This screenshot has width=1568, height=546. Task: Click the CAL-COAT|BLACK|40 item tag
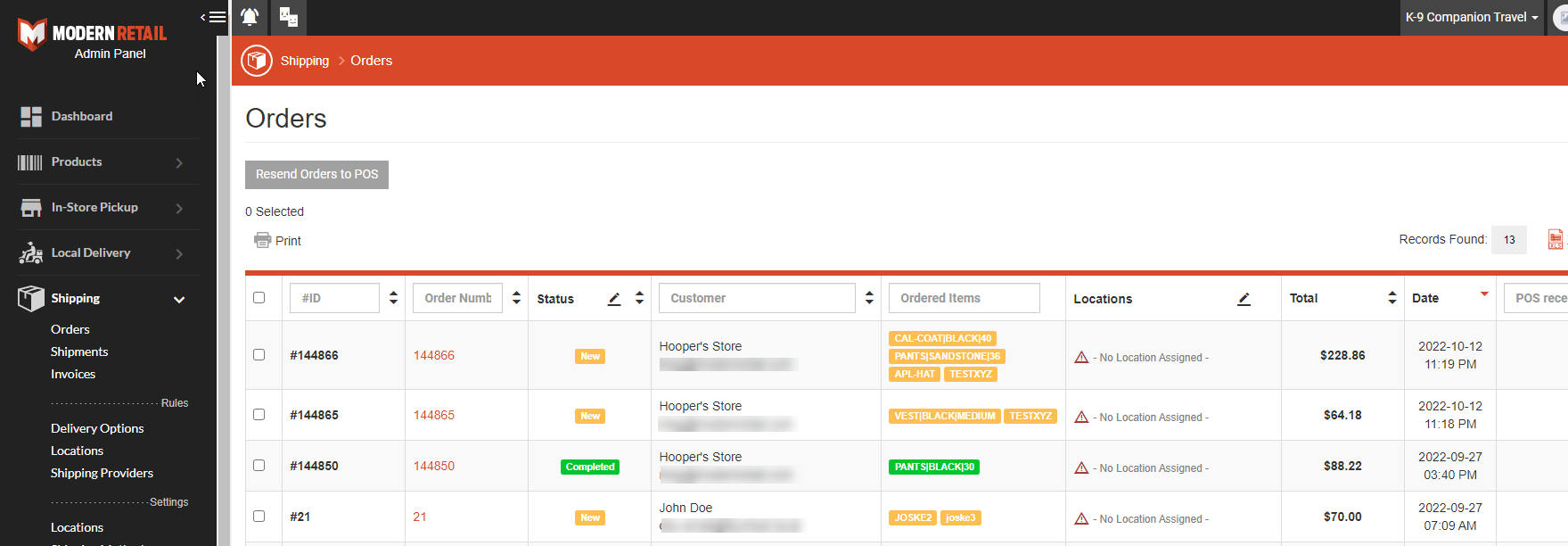coord(942,338)
